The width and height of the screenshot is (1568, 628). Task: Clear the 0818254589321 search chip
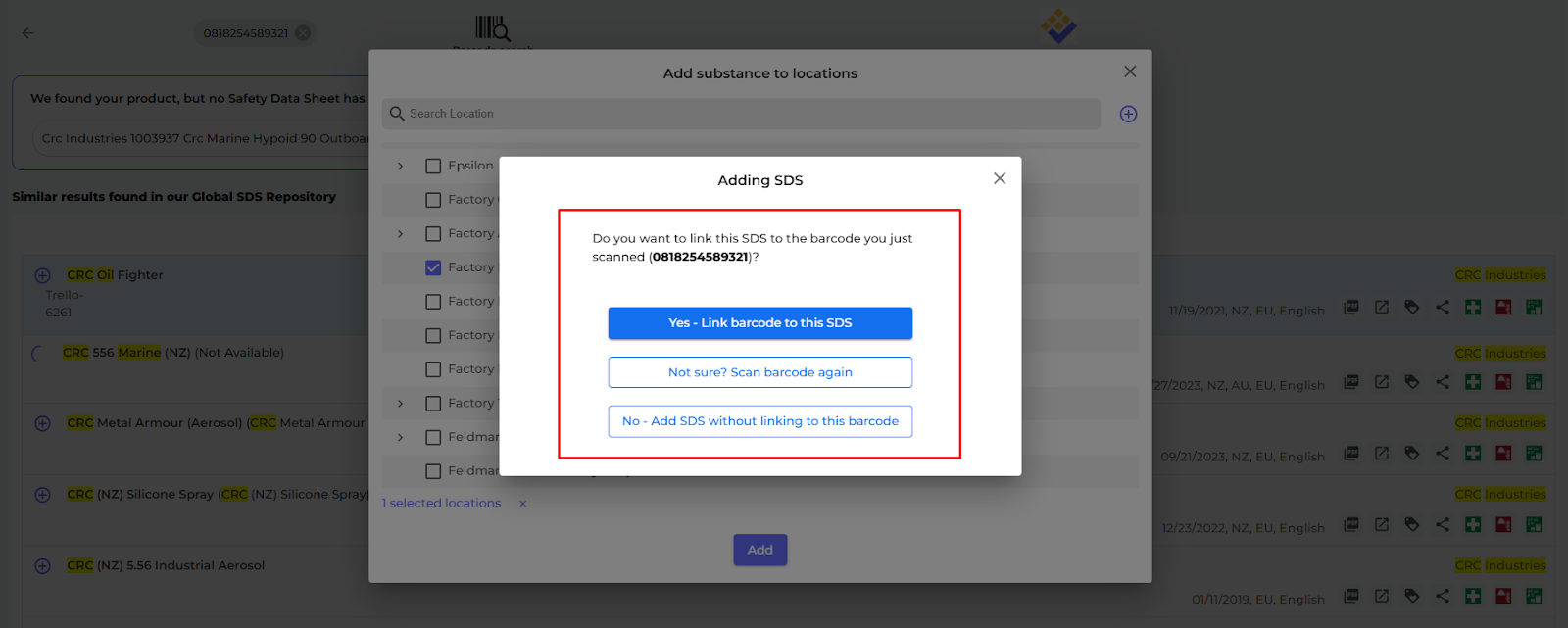click(303, 33)
